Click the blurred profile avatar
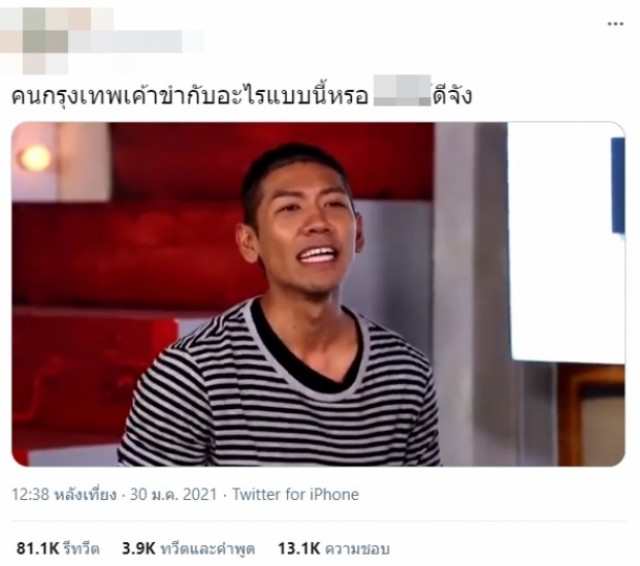The image size is (640, 566). pyautogui.click(x=34, y=40)
